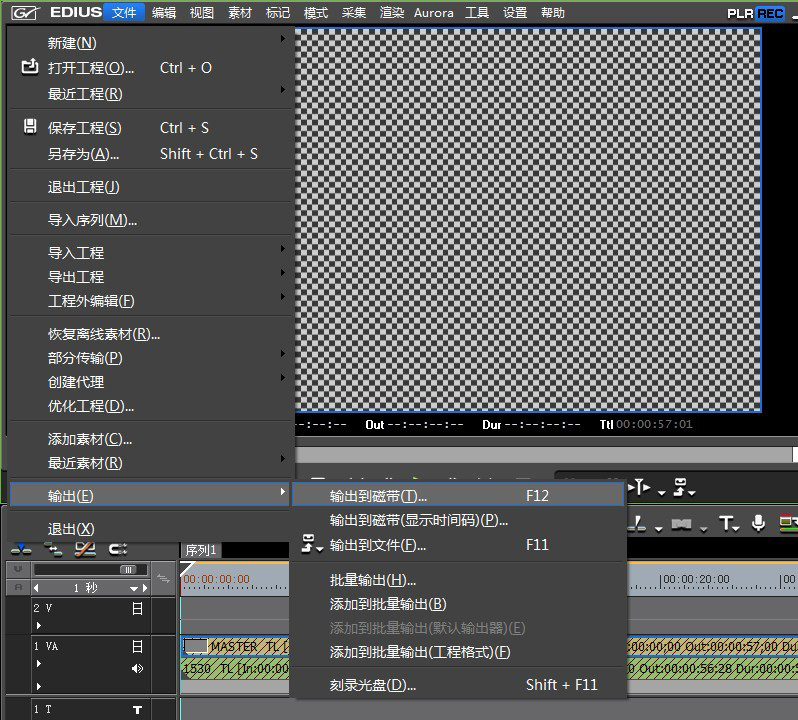Click the open project folder icon

(30, 67)
